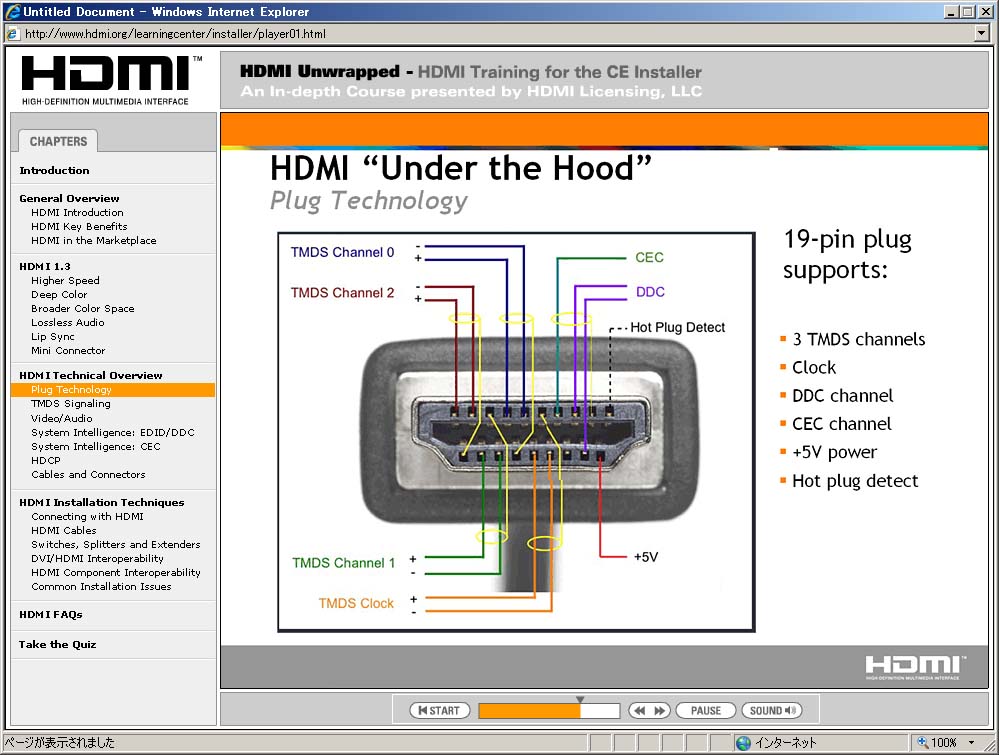
Task: Click the fast-forward arrow in the player controls
Action: 660,710
